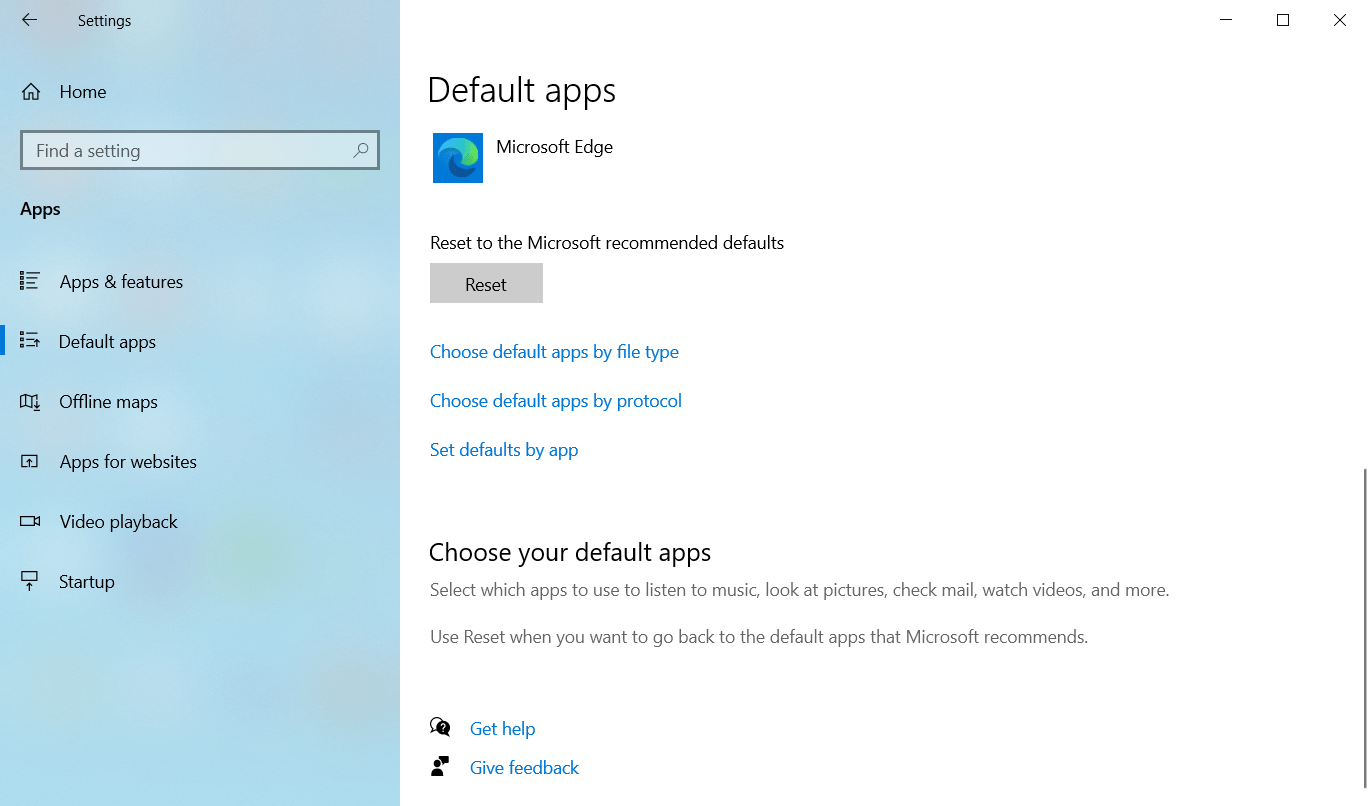1369x806 pixels.
Task: Switch to Startup settings
Action: (x=87, y=582)
